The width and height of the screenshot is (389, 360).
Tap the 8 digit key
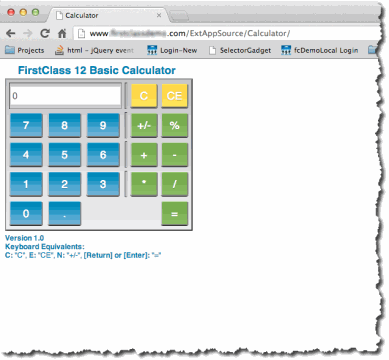tap(65, 125)
